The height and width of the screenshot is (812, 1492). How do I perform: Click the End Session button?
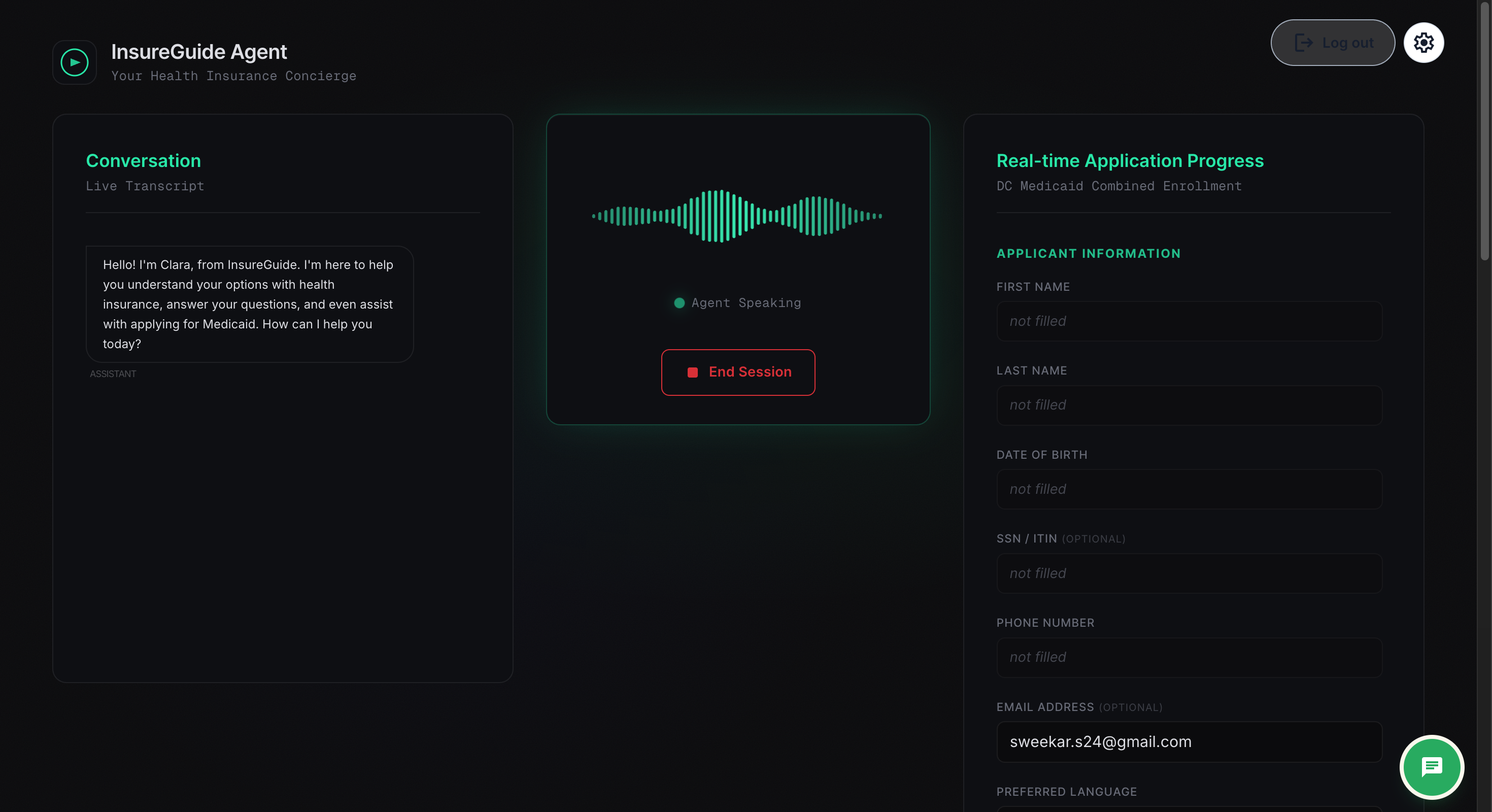point(738,372)
